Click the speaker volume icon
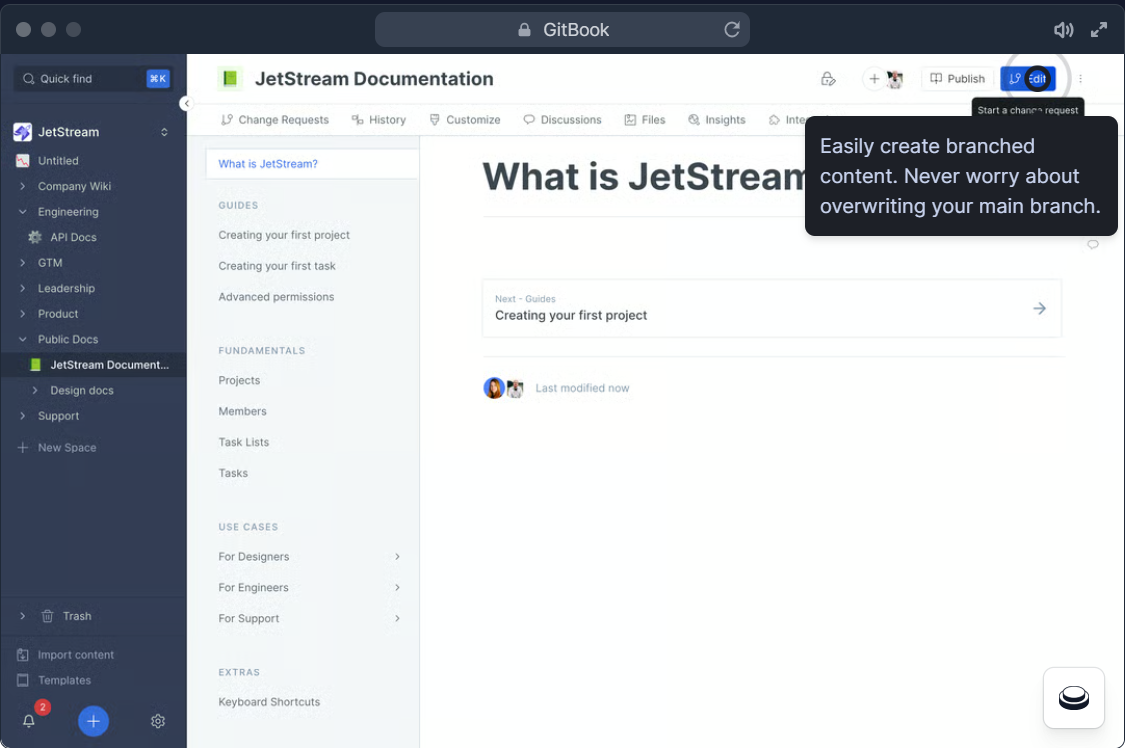The width and height of the screenshot is (1125, 748). tap(1063, 30)
